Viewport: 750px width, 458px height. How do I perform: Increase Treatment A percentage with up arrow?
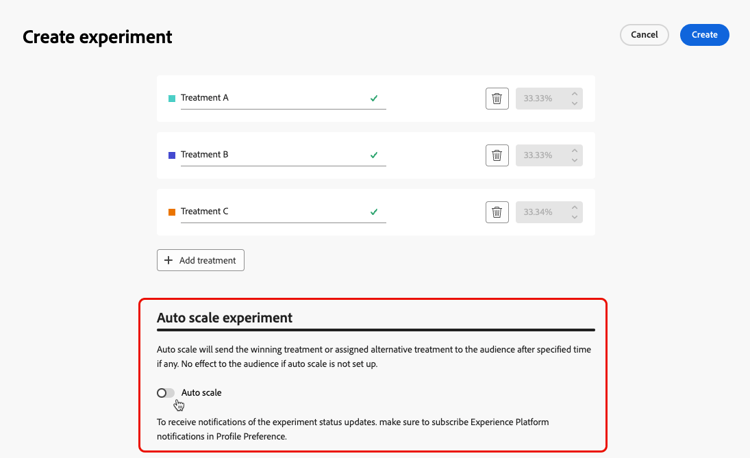575,93
